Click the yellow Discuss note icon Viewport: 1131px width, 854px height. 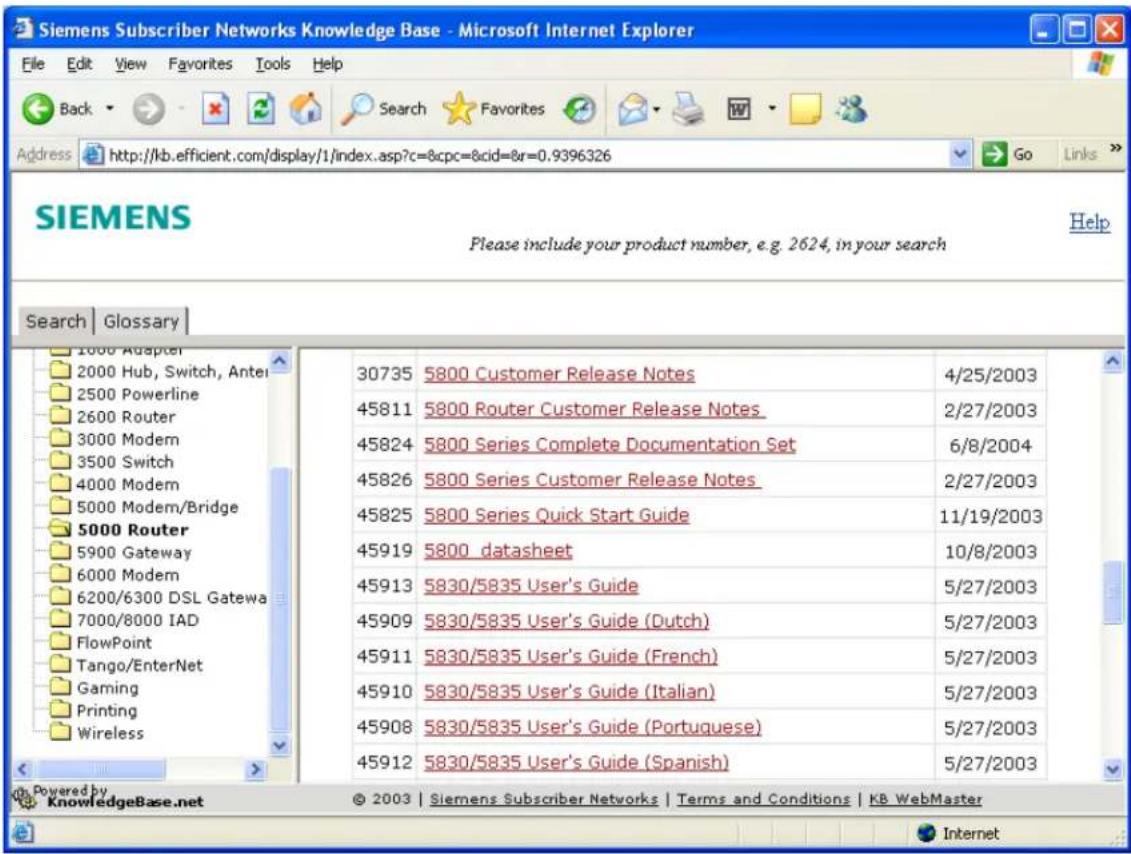coord(805,110)
